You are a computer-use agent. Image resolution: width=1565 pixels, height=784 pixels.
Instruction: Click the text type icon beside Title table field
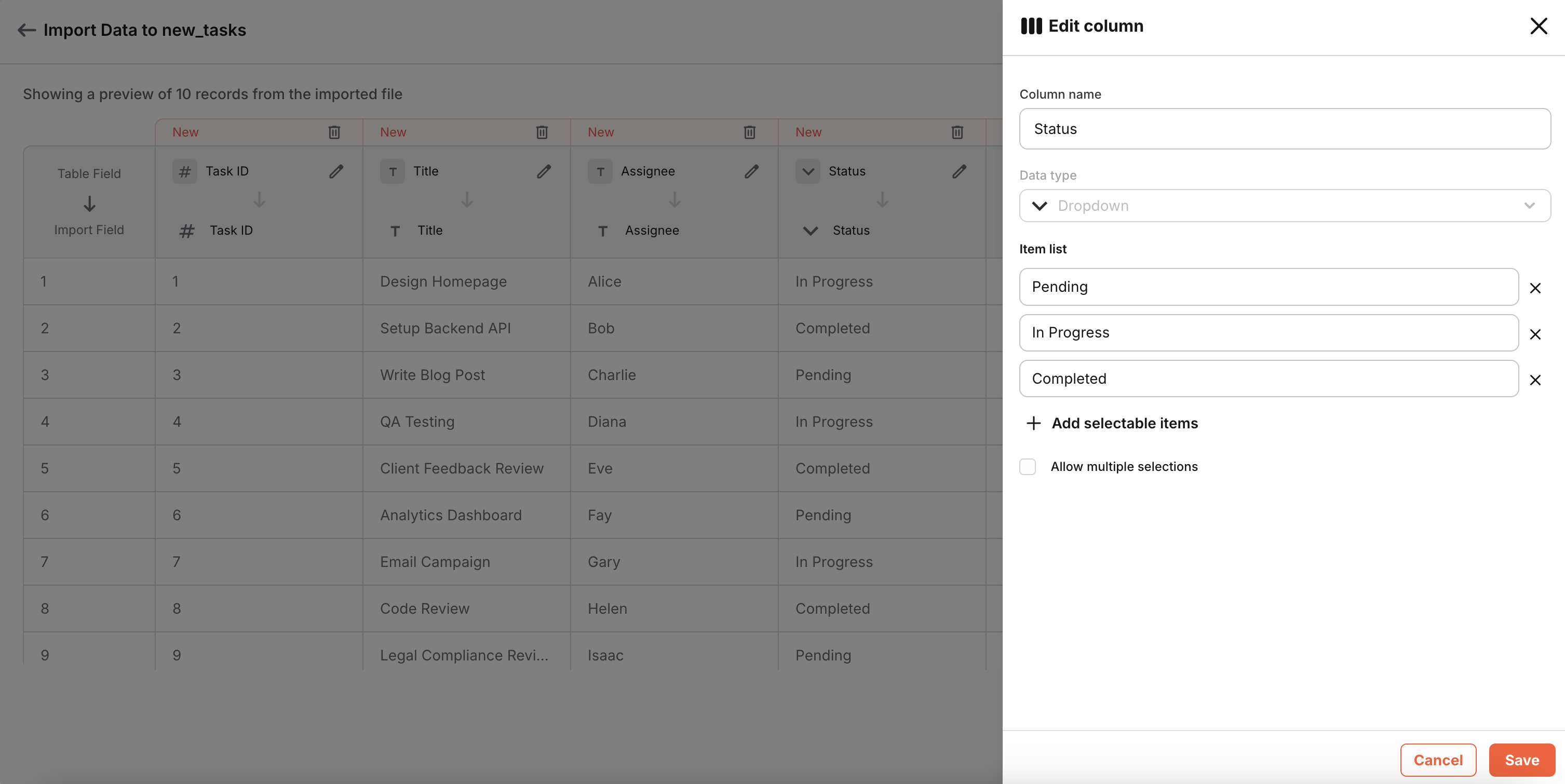tap(393, 171)
